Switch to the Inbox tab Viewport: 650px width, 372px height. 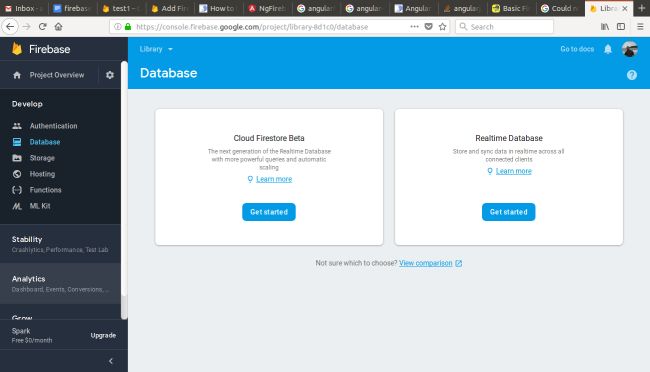tap(24, 8)
